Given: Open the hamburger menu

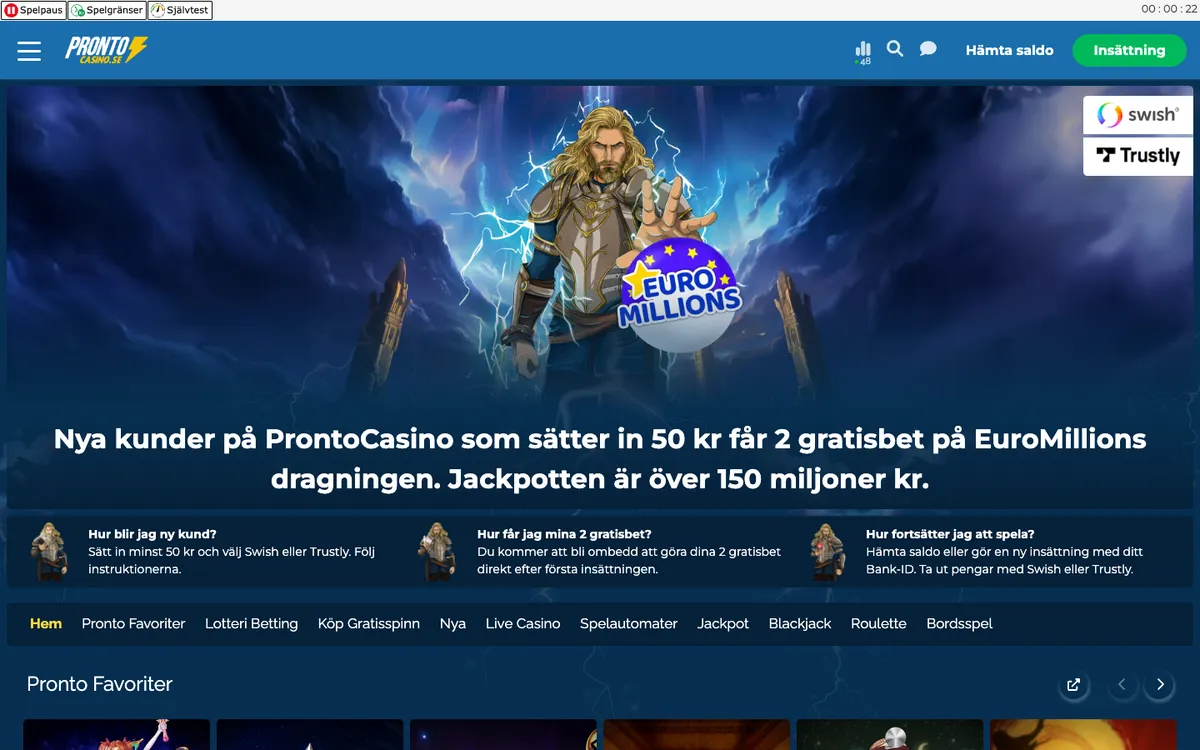Looking at the screenshot, I should (29, 51).
